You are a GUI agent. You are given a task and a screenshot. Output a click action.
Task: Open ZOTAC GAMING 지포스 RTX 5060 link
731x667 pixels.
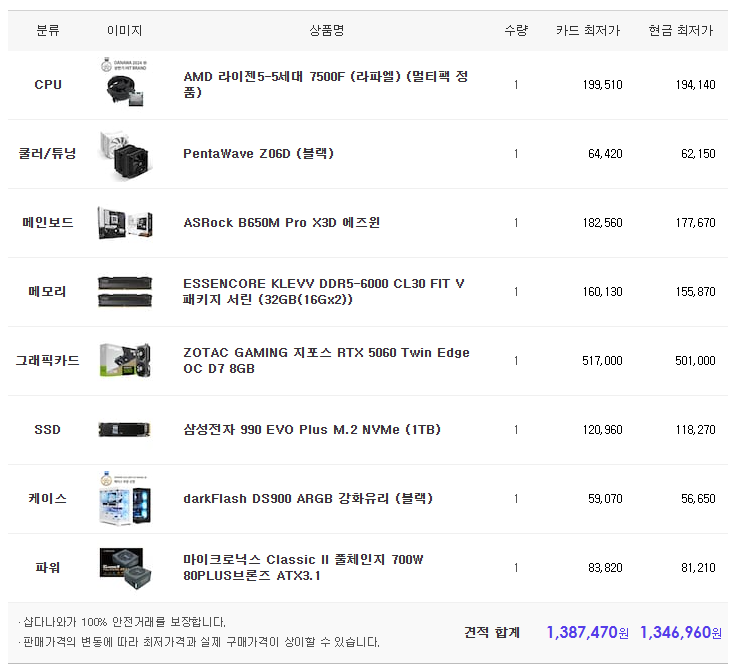[326, 360]
